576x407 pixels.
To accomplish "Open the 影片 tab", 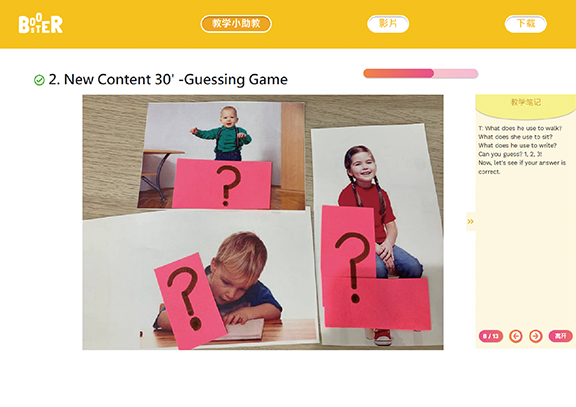I will click(x=388, y=24).
